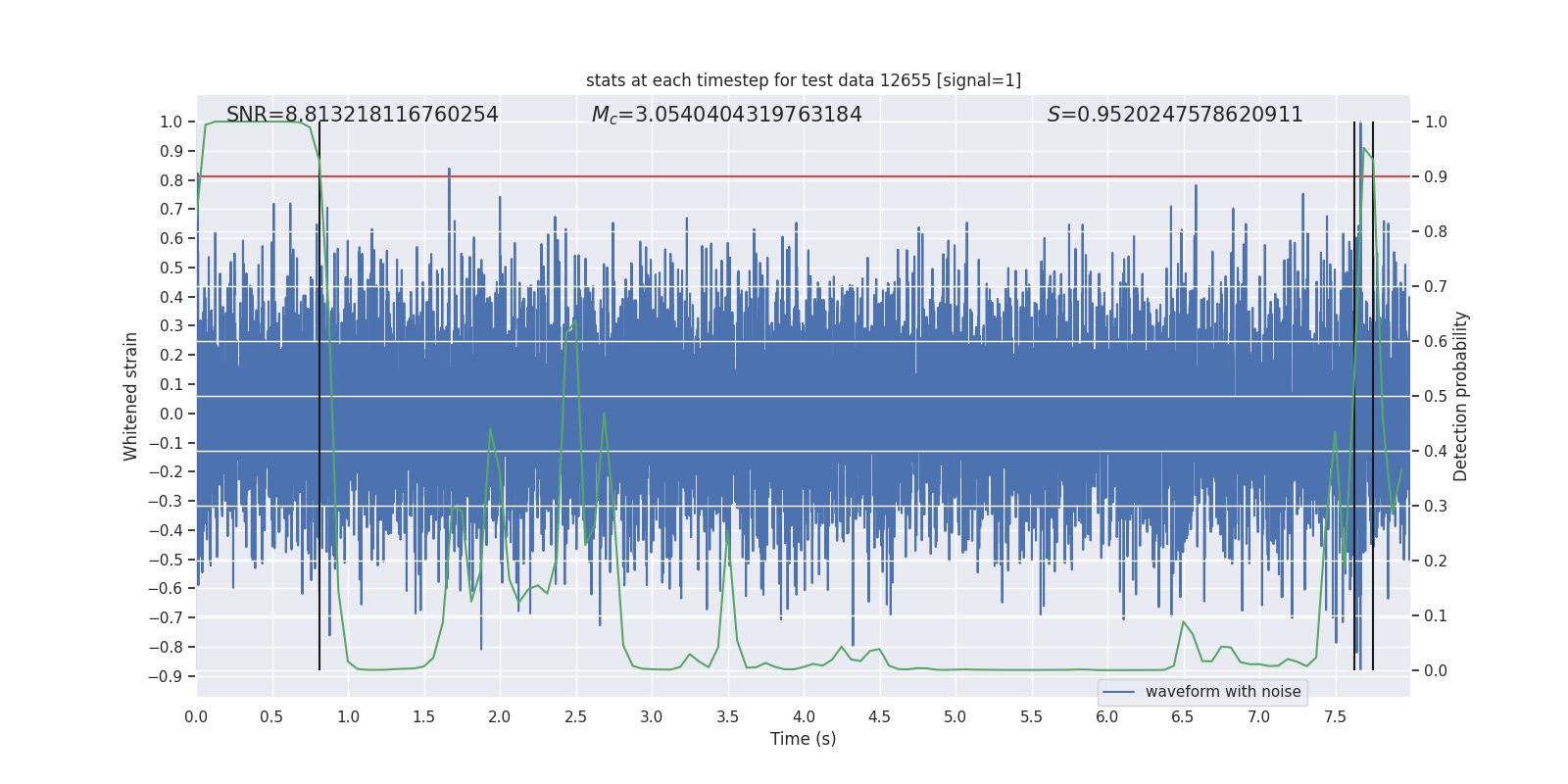The image size is (1568, 784).
Task: Click the 2.5 tick on the time axis
Action: [x=575, y=716]
